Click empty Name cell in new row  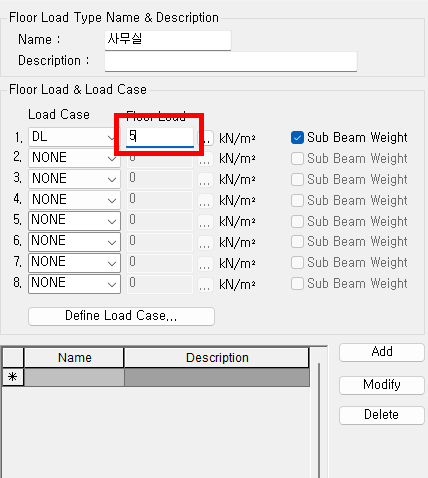tap(74, 377)
